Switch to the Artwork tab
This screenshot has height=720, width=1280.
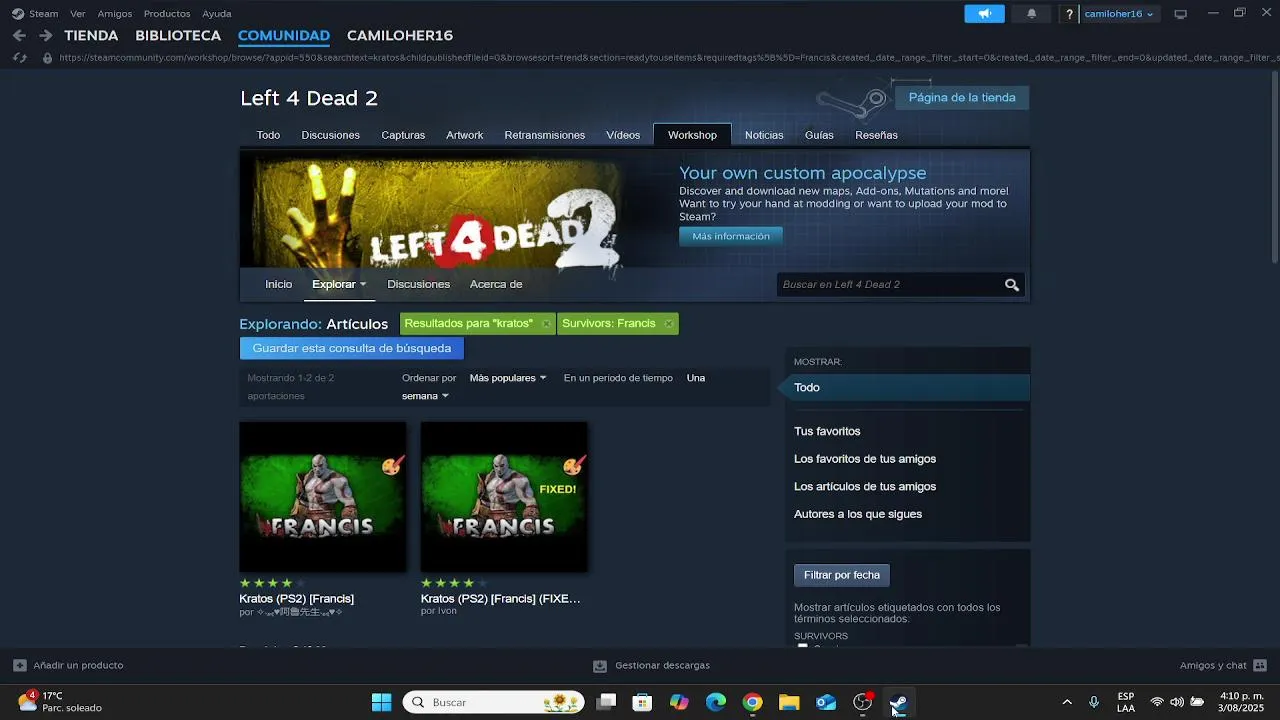464,135
